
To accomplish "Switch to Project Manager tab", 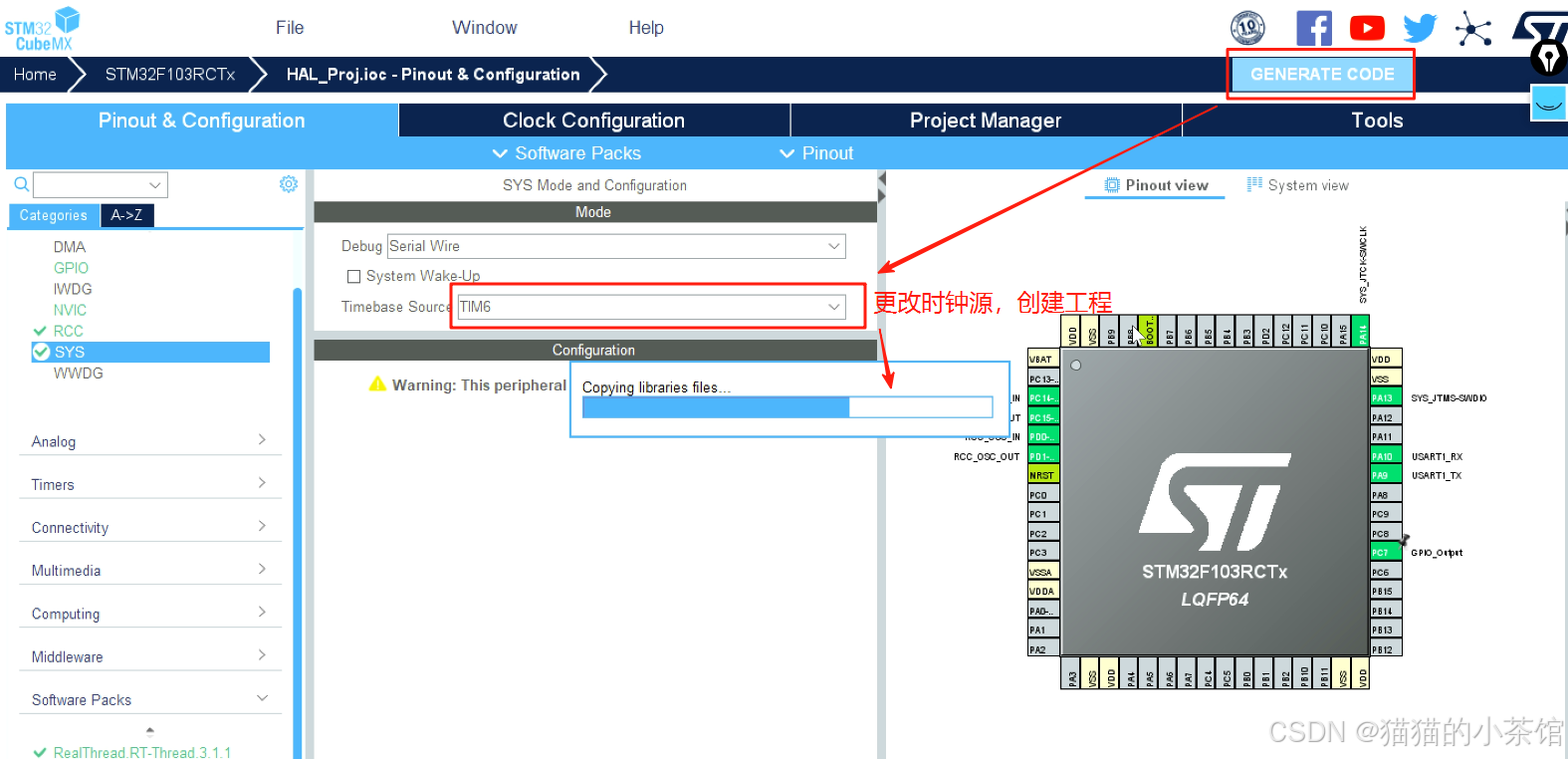I will [986, 121].
